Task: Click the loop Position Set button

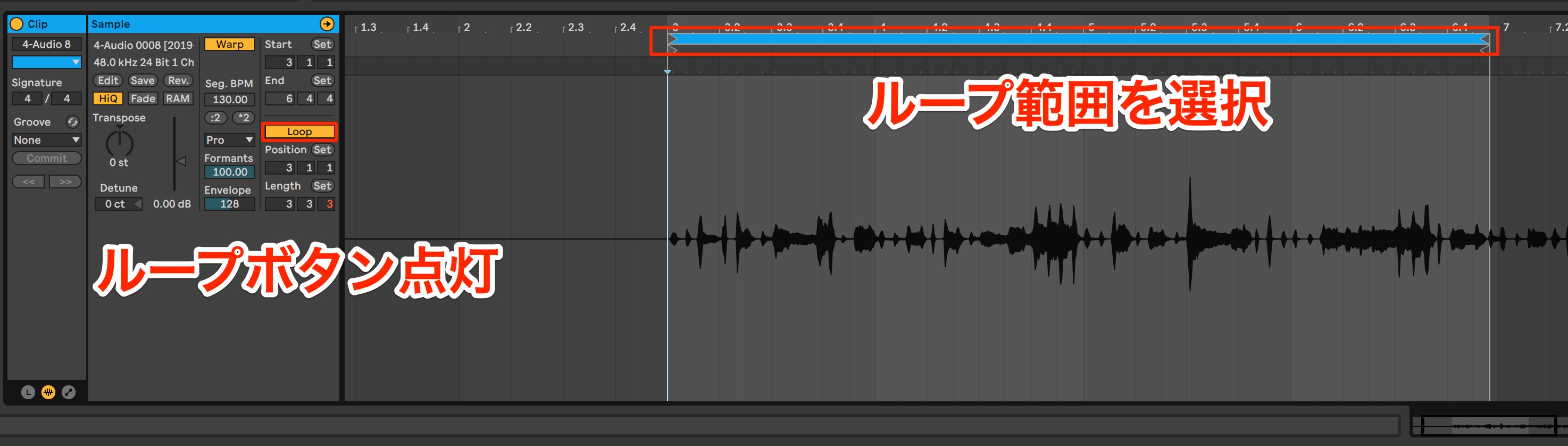Action: (322, 150)
